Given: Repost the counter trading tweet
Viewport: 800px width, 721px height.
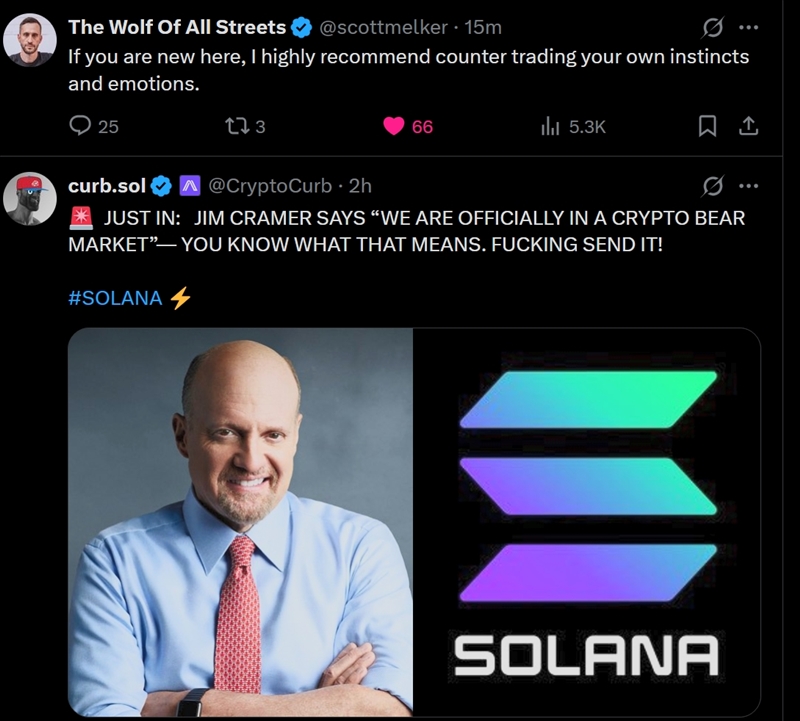Looking at the screenshot, I should click(x=245, y=126).
